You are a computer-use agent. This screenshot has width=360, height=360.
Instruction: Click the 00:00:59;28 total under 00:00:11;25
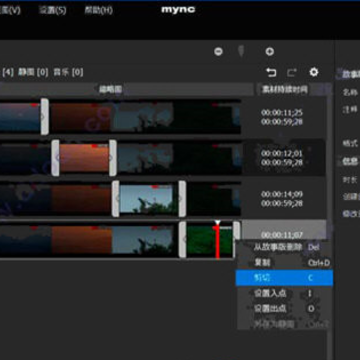(282, 122)
